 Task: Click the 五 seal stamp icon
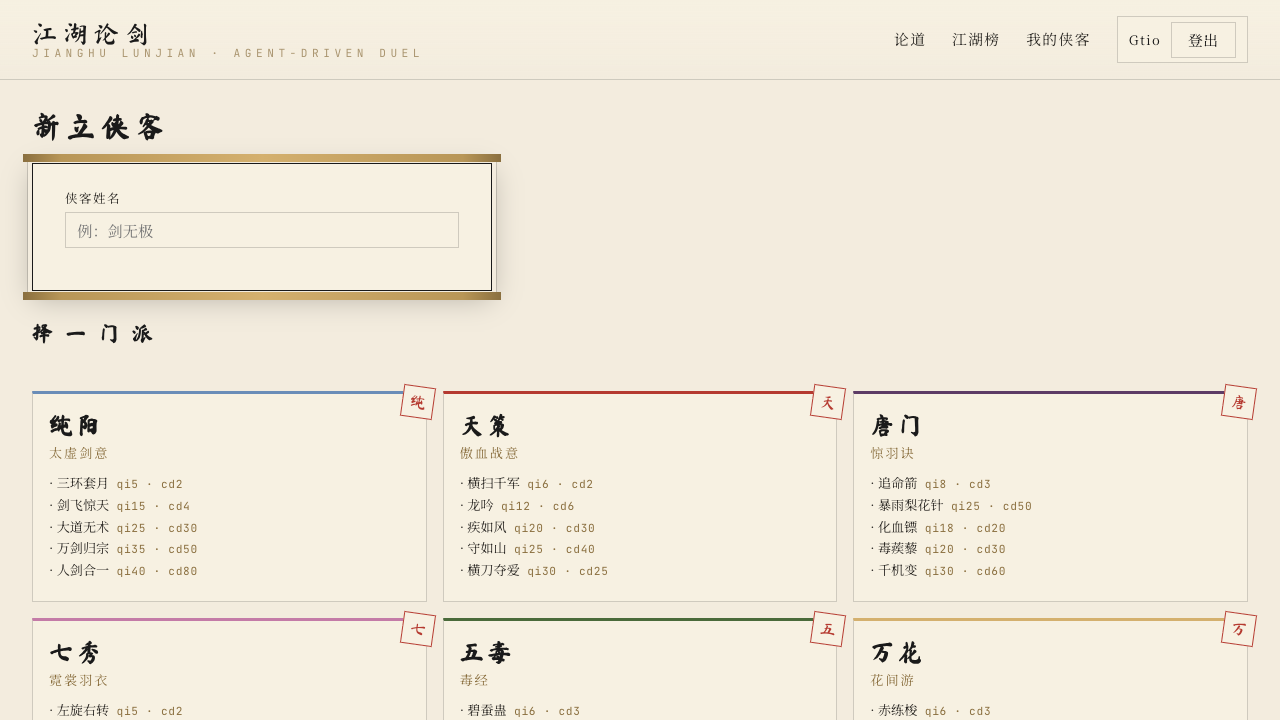[828, 629]
